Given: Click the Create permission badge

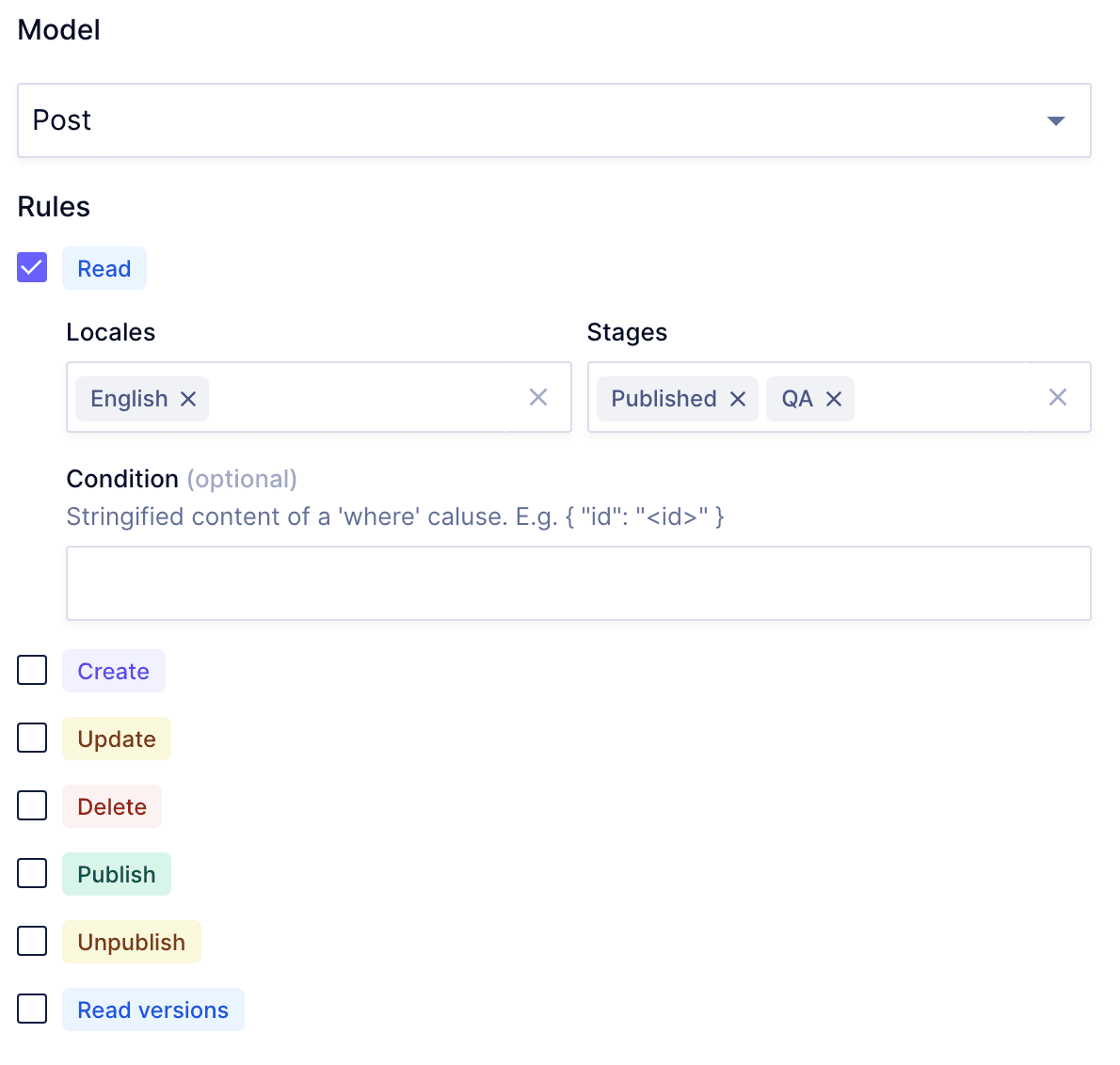Looking at the screenshot, I should pyautogui.click(x=113, y=671).
